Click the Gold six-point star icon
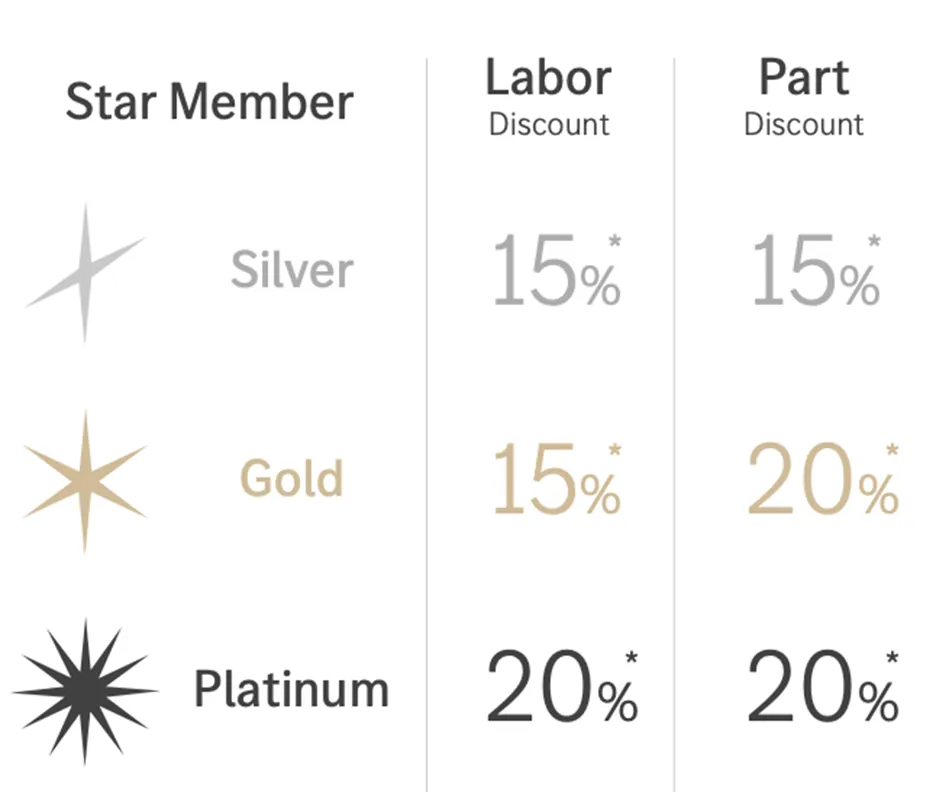 click(85, 481)
